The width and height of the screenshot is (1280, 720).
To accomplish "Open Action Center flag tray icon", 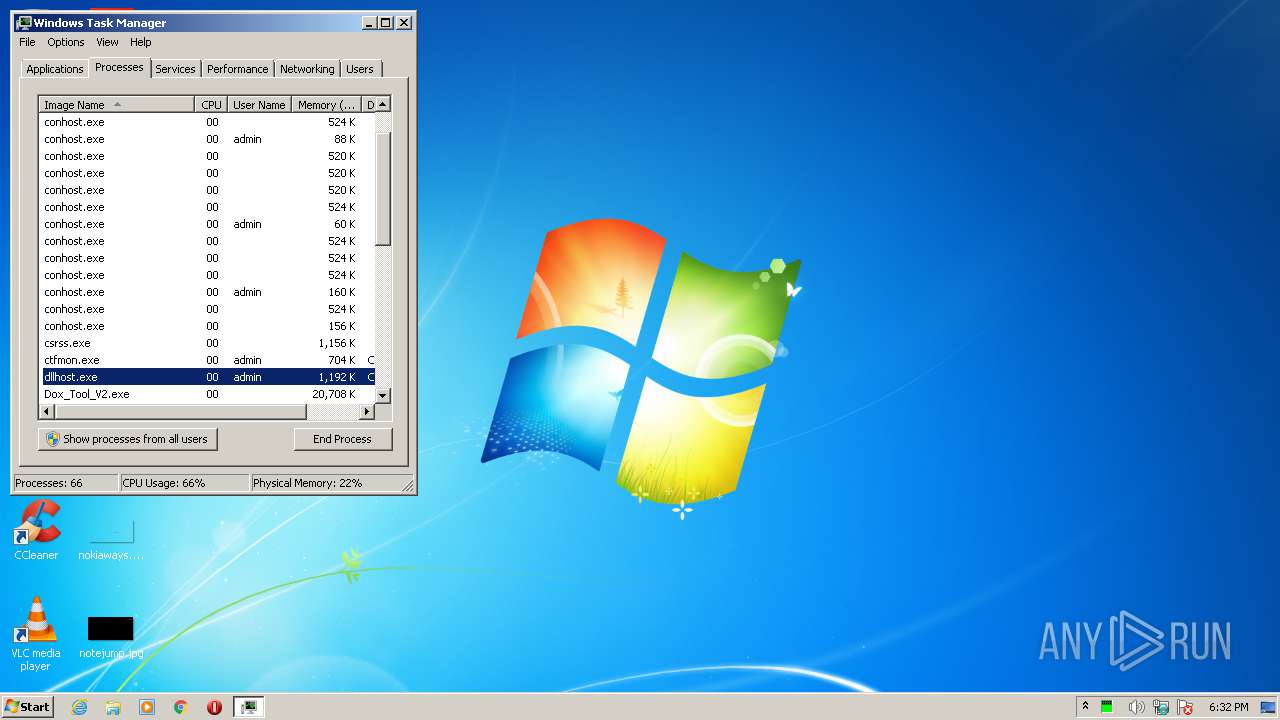I will pos(1184,707).
